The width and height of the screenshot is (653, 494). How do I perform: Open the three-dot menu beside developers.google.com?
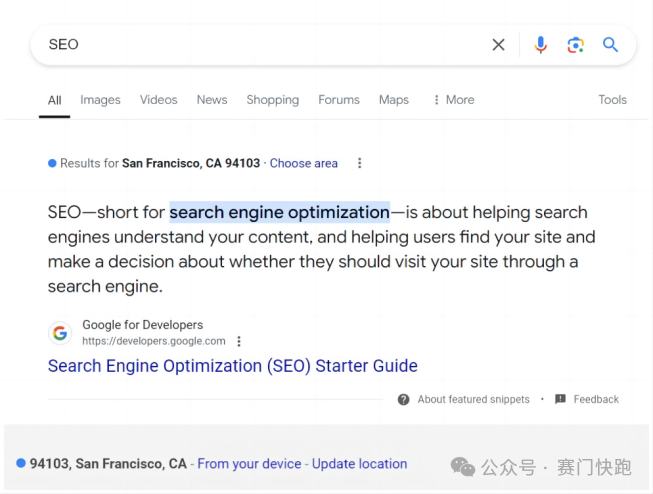point(239,341)
